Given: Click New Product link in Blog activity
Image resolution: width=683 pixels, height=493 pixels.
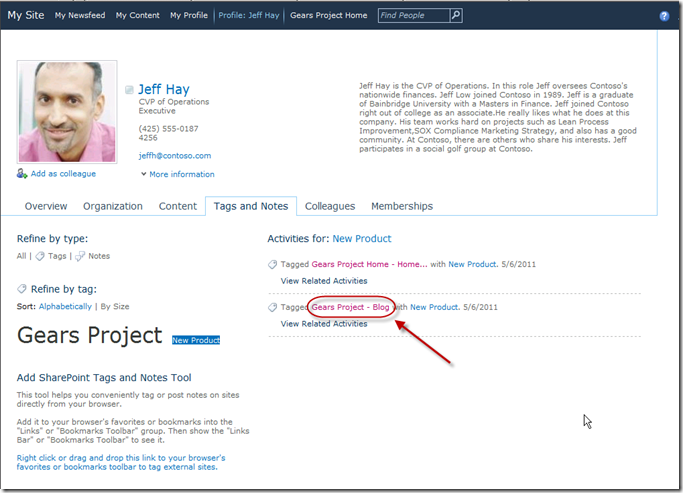Looking at the screenshot, I should click(x=434, y=307).
